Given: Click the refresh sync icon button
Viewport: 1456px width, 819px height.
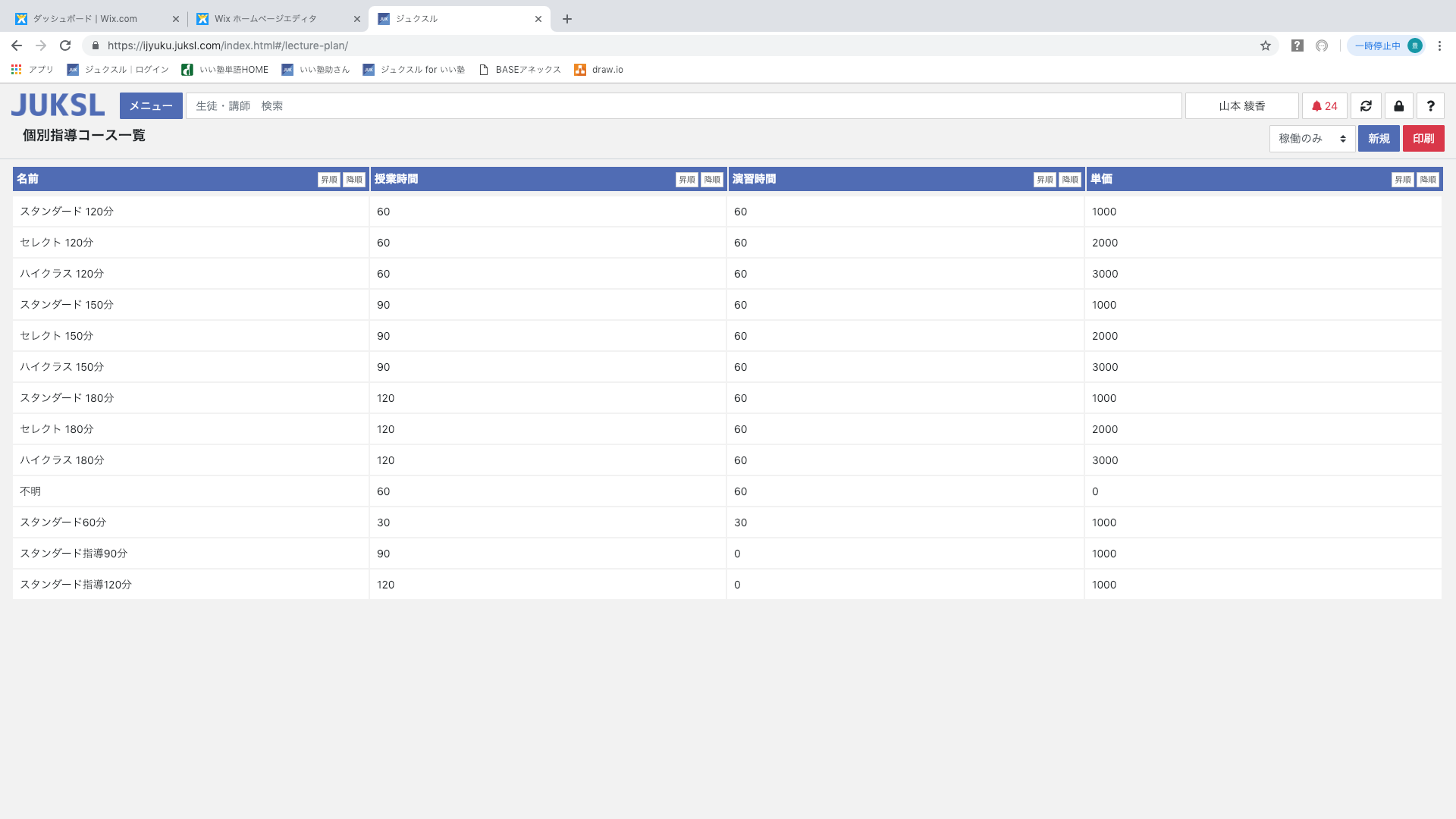Looking at the screenshot, I should click(x=1366, y=106).
